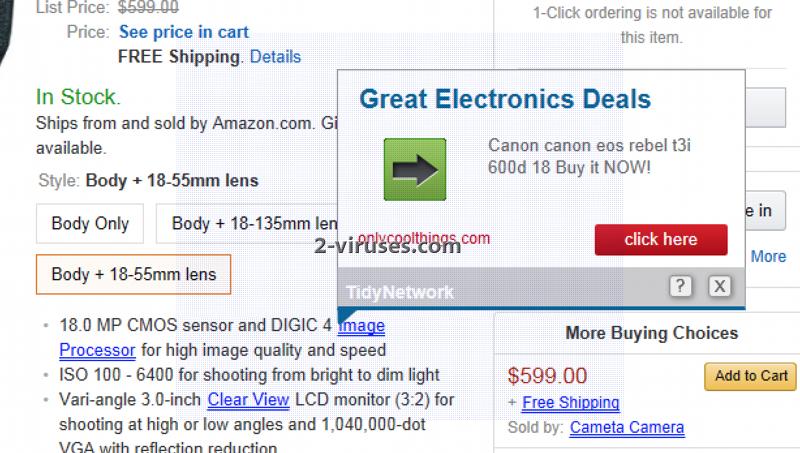Click the "Great Electronics Deals" ad headline
Screen dimensions: 800x453
point(505,99)
